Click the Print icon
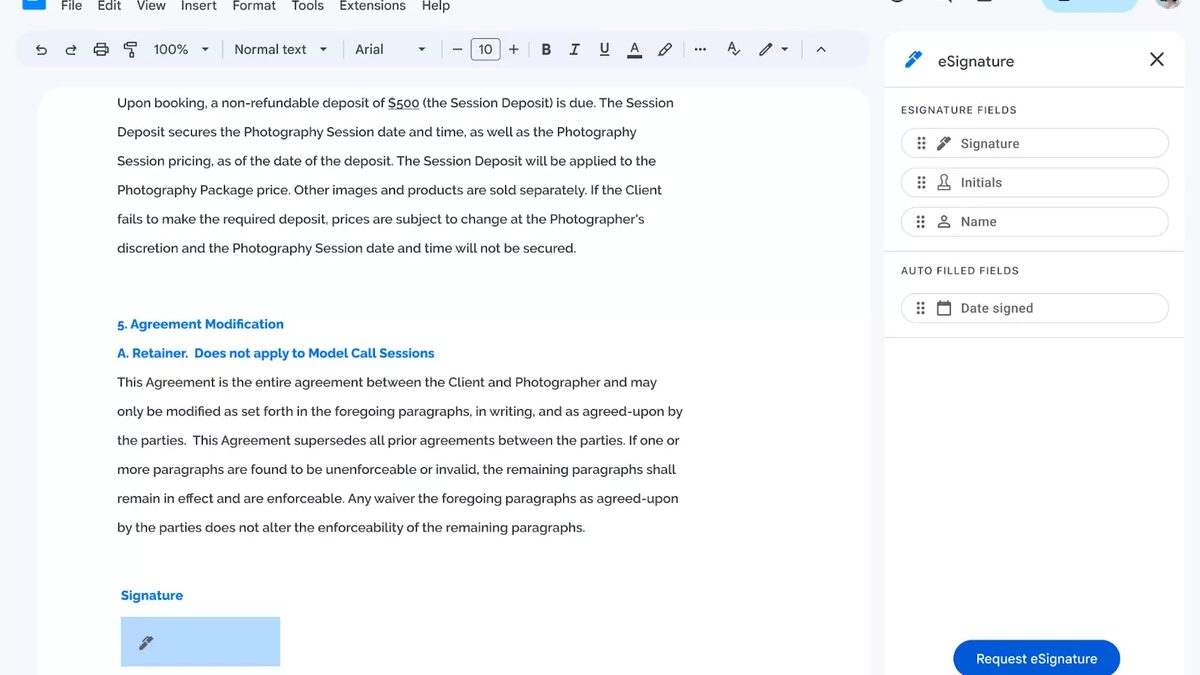The height and width of the screenshot is (675, 1200). (x=101, y=48)
